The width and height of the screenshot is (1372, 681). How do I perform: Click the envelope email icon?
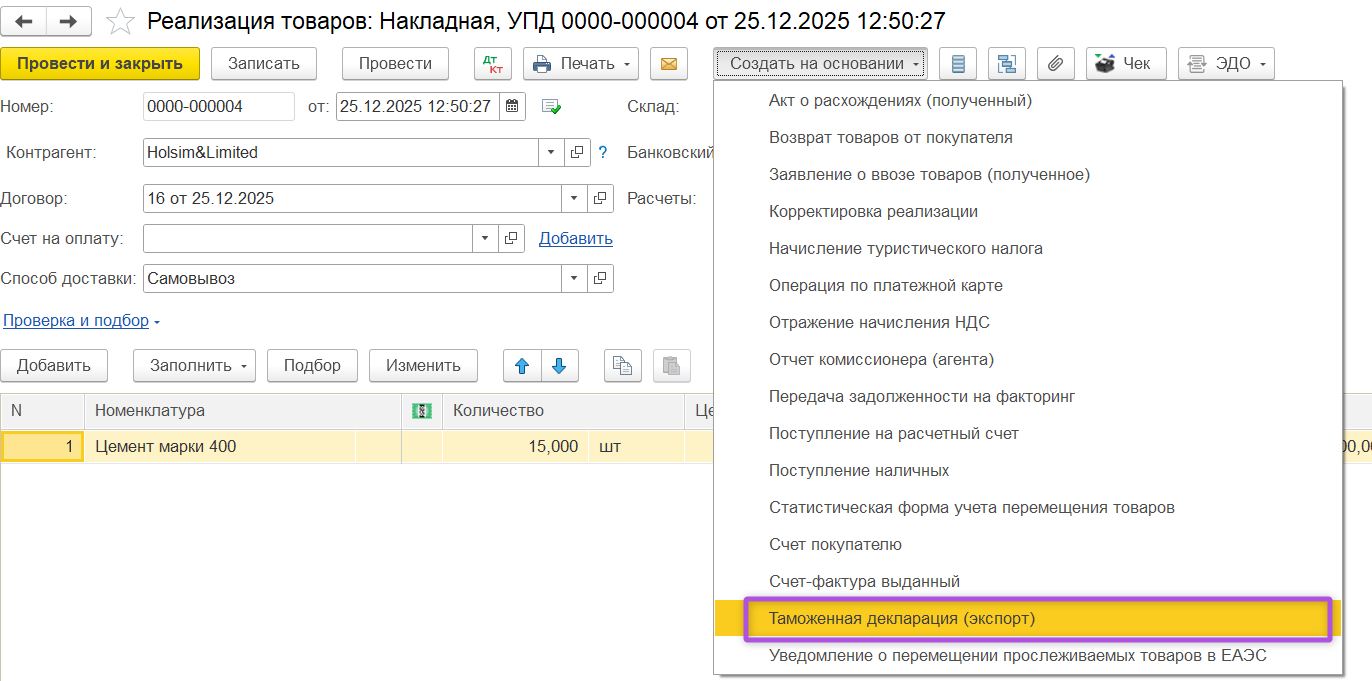click(x=668, y=64)
